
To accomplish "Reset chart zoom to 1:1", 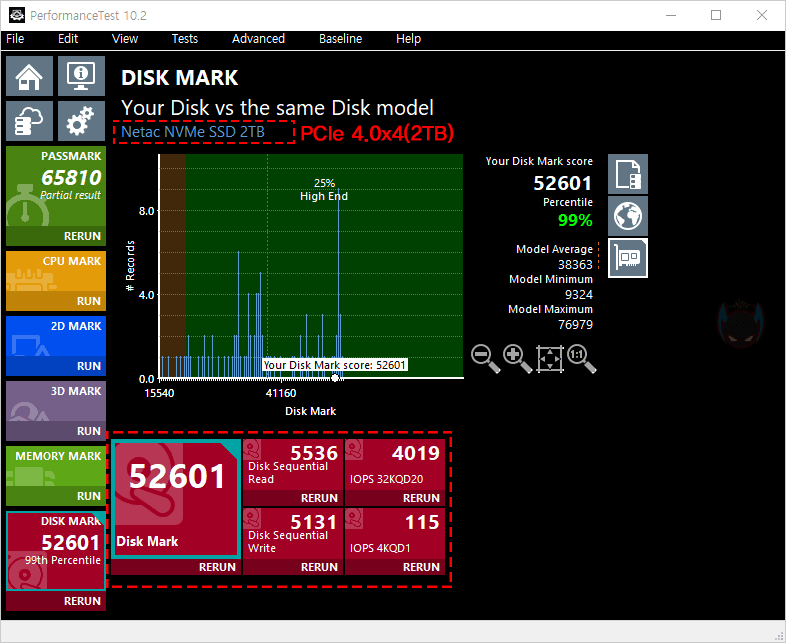I will point(581,359).
